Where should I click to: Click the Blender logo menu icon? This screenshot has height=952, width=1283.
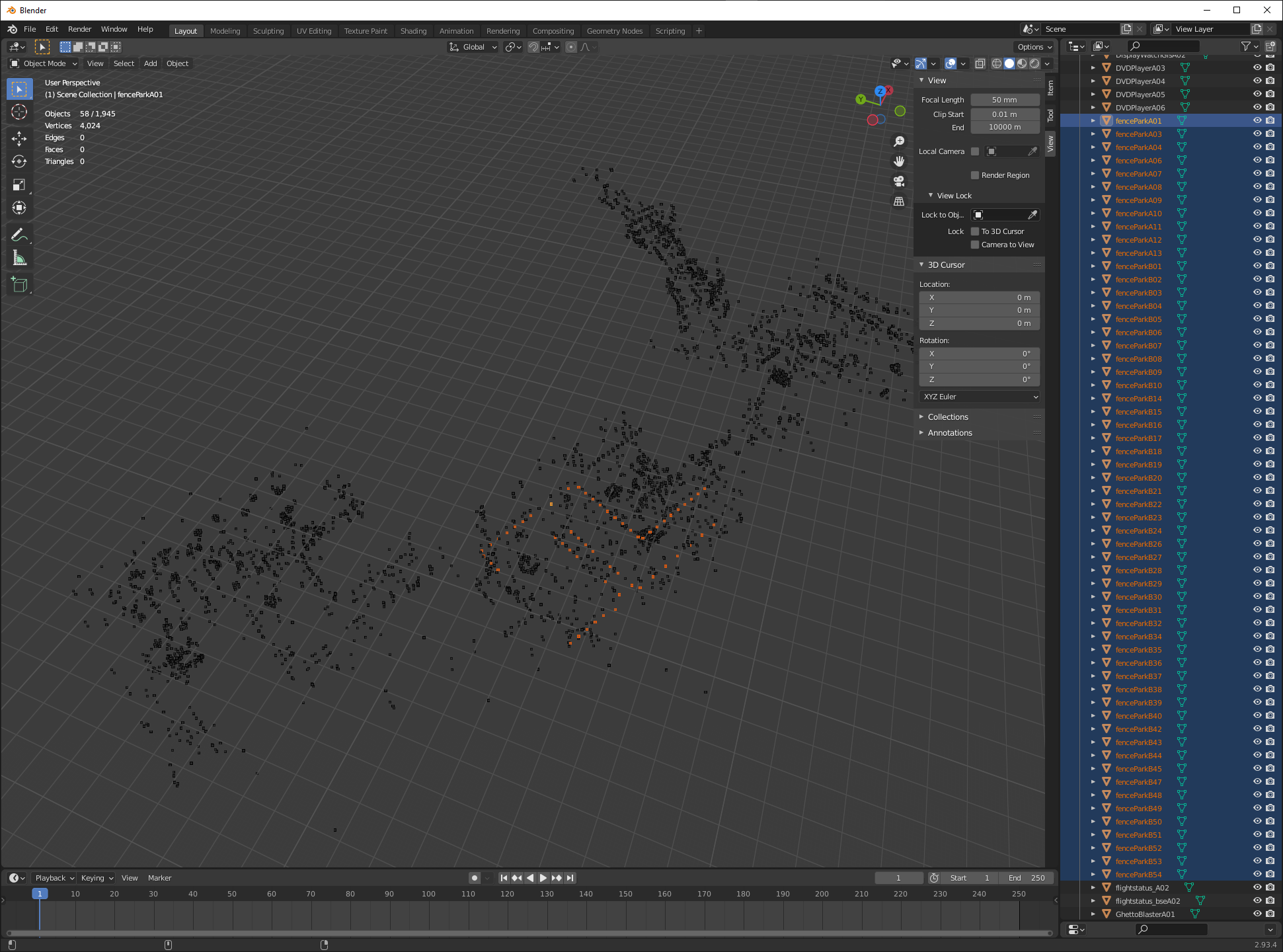[13, 29]
